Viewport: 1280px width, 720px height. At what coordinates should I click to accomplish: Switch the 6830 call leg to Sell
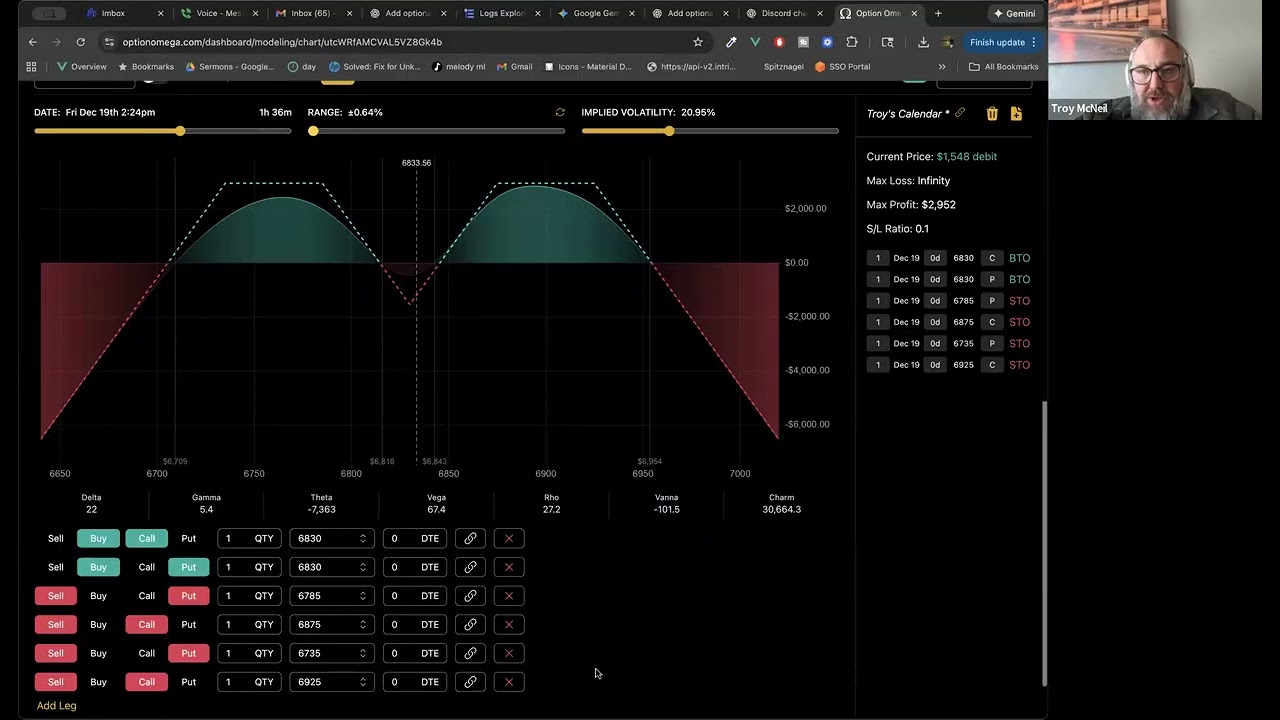56,538
